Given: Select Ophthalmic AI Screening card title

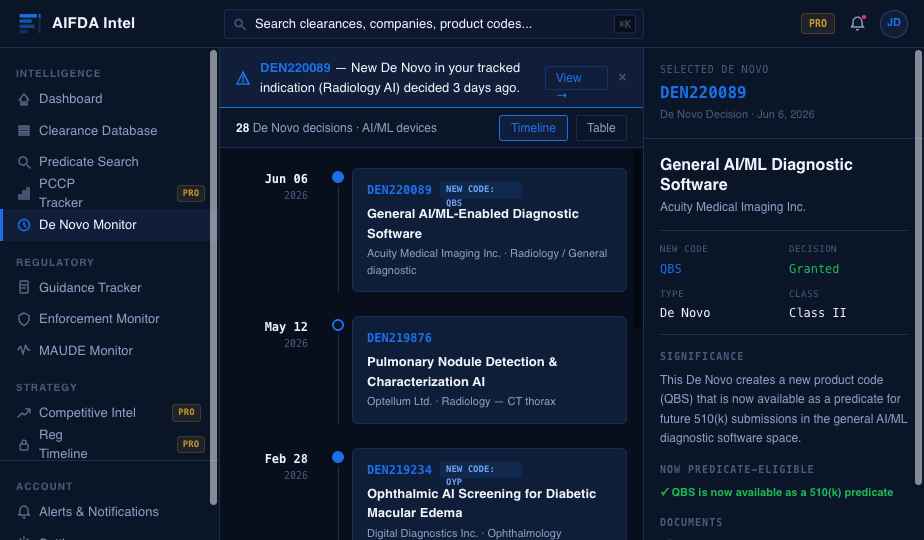Looking at the screenshot, I should point(481,503).
